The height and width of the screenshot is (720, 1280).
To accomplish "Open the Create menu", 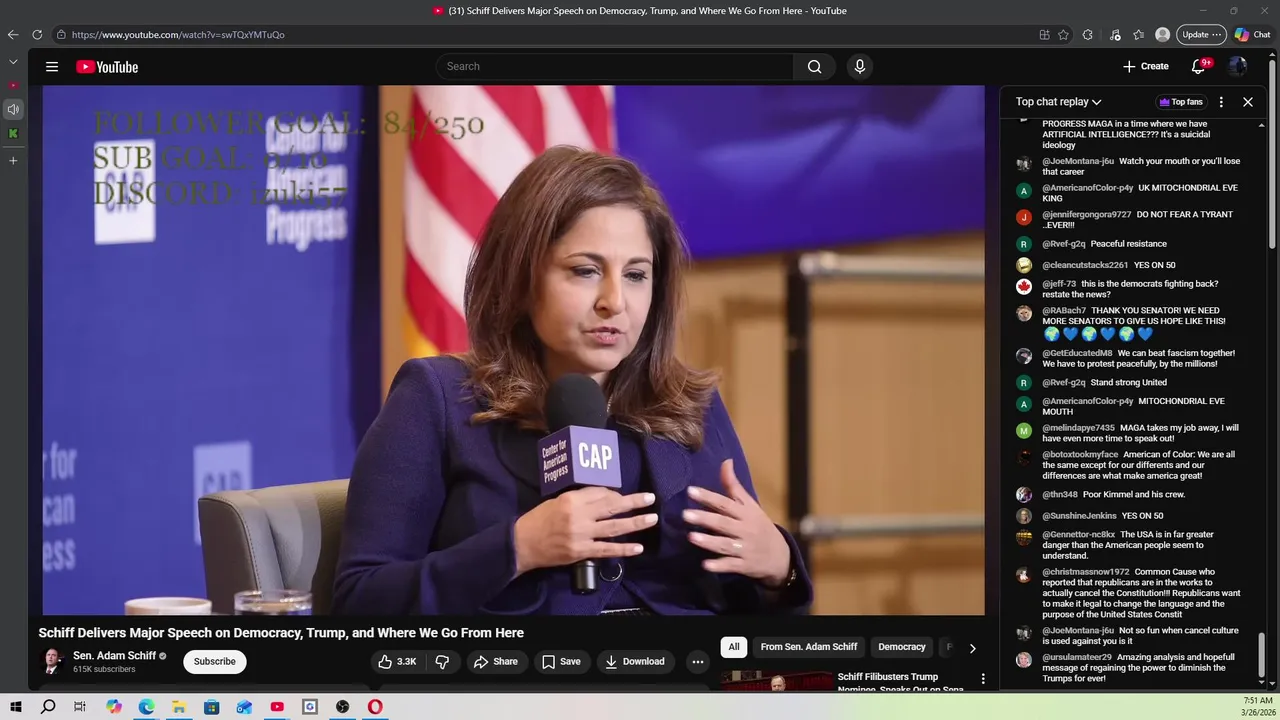I will coord(1146,66).
